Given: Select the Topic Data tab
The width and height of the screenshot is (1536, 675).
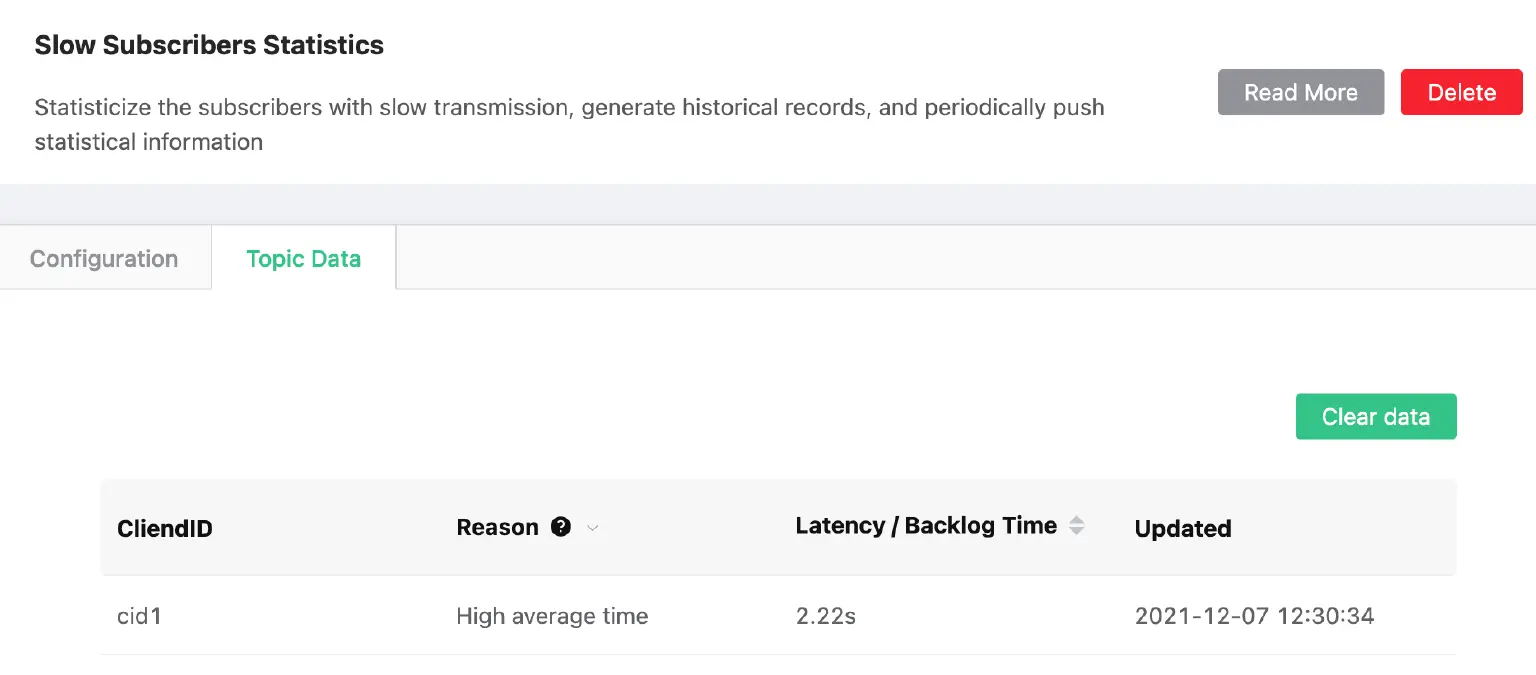Looking at the screenshot, I should pyautogui.click(x=303, y=258).
